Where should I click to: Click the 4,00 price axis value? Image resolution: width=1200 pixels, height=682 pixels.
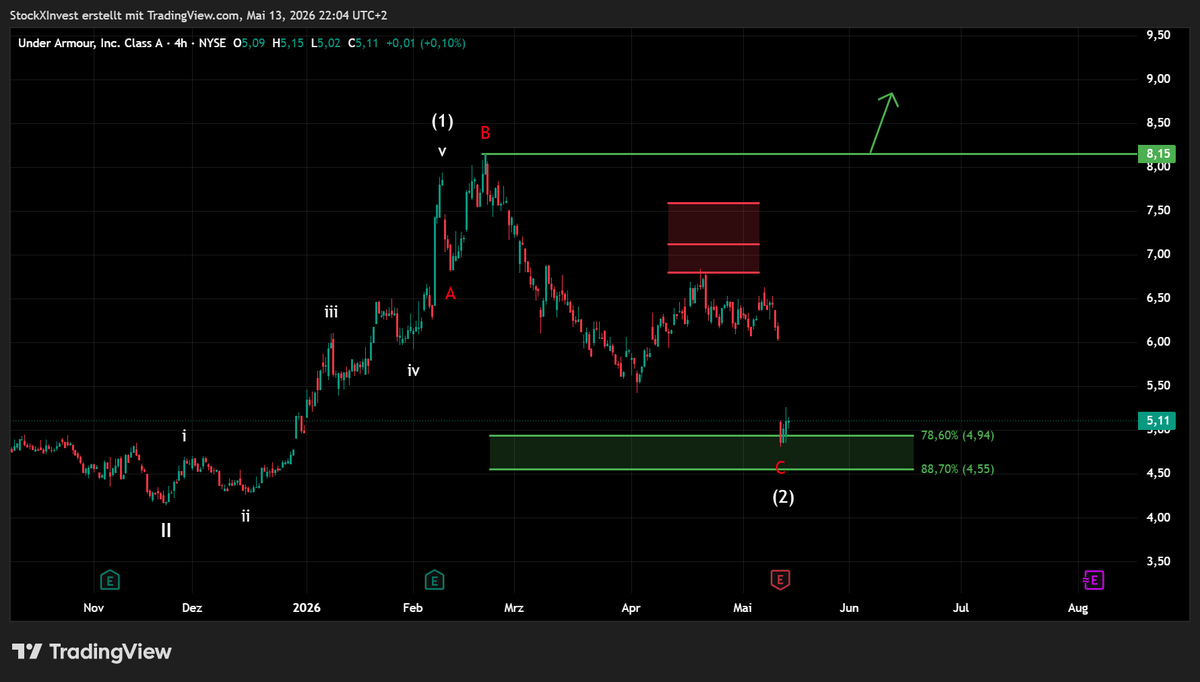[1158, 517]
